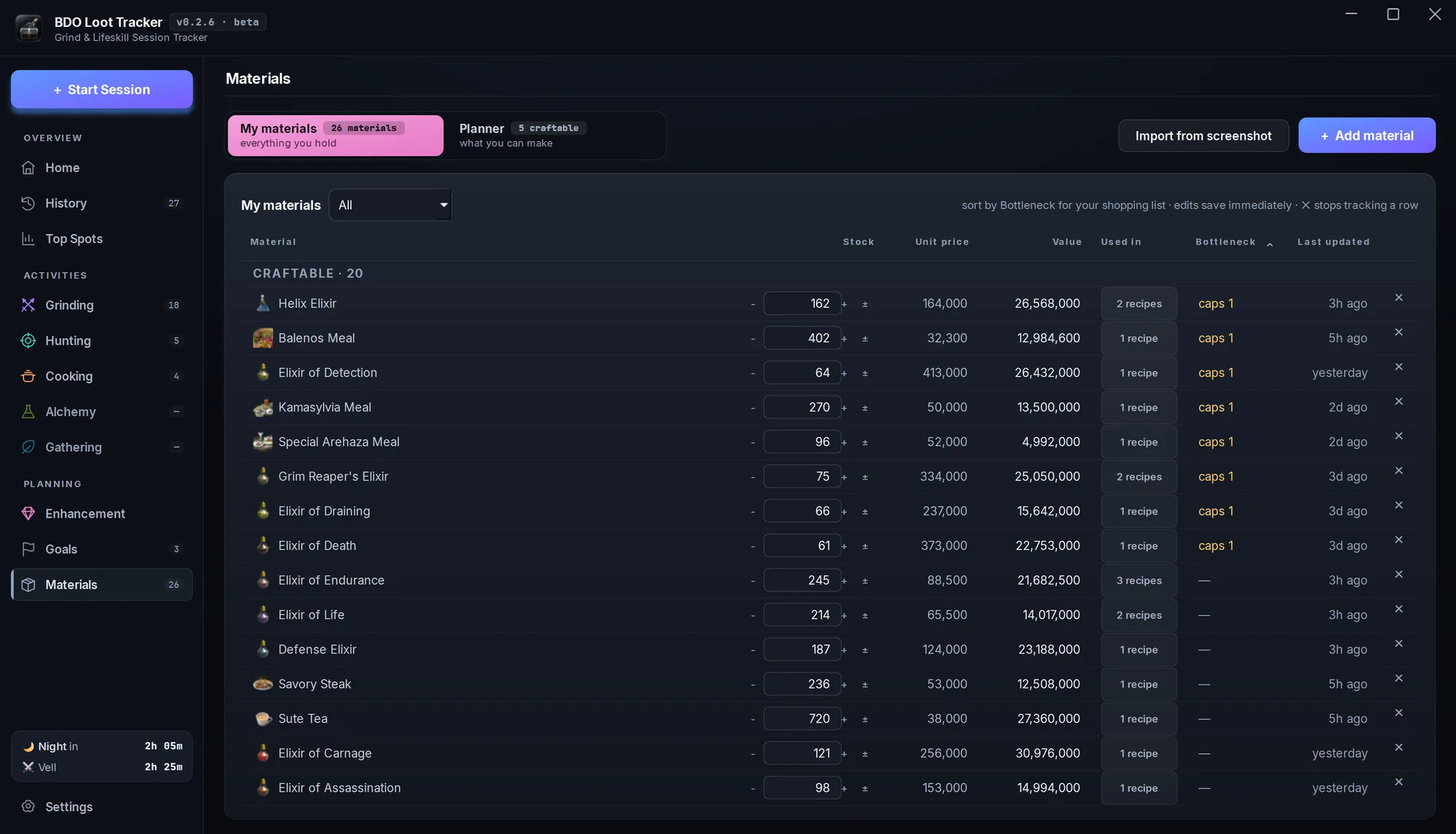
Task: Decrease the Kamasylvia Meal stock with minus
Action: pos(753,408)
